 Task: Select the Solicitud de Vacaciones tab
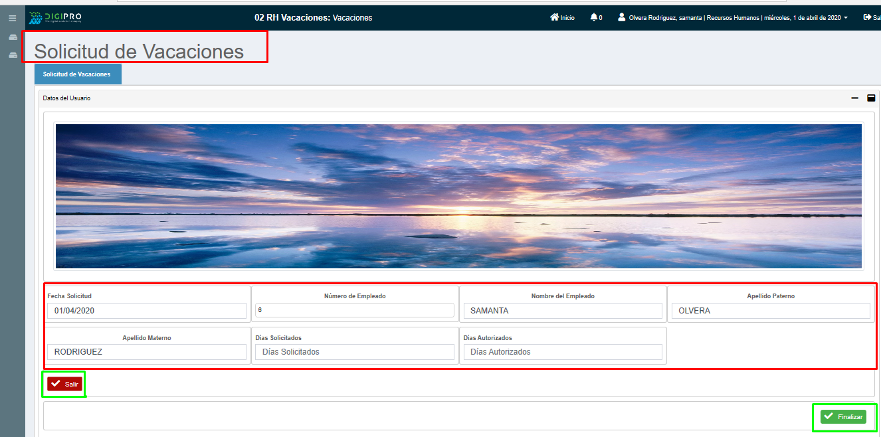click(78, 74)
